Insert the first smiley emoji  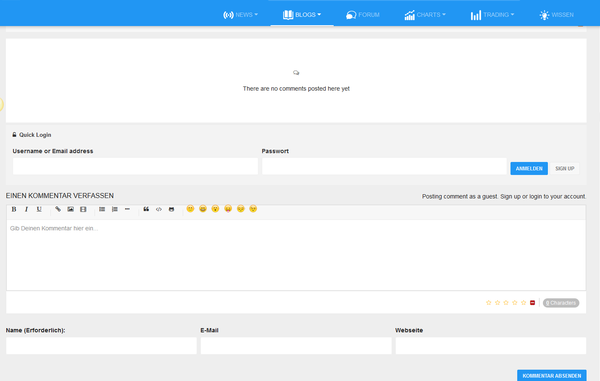click(190, 208)
